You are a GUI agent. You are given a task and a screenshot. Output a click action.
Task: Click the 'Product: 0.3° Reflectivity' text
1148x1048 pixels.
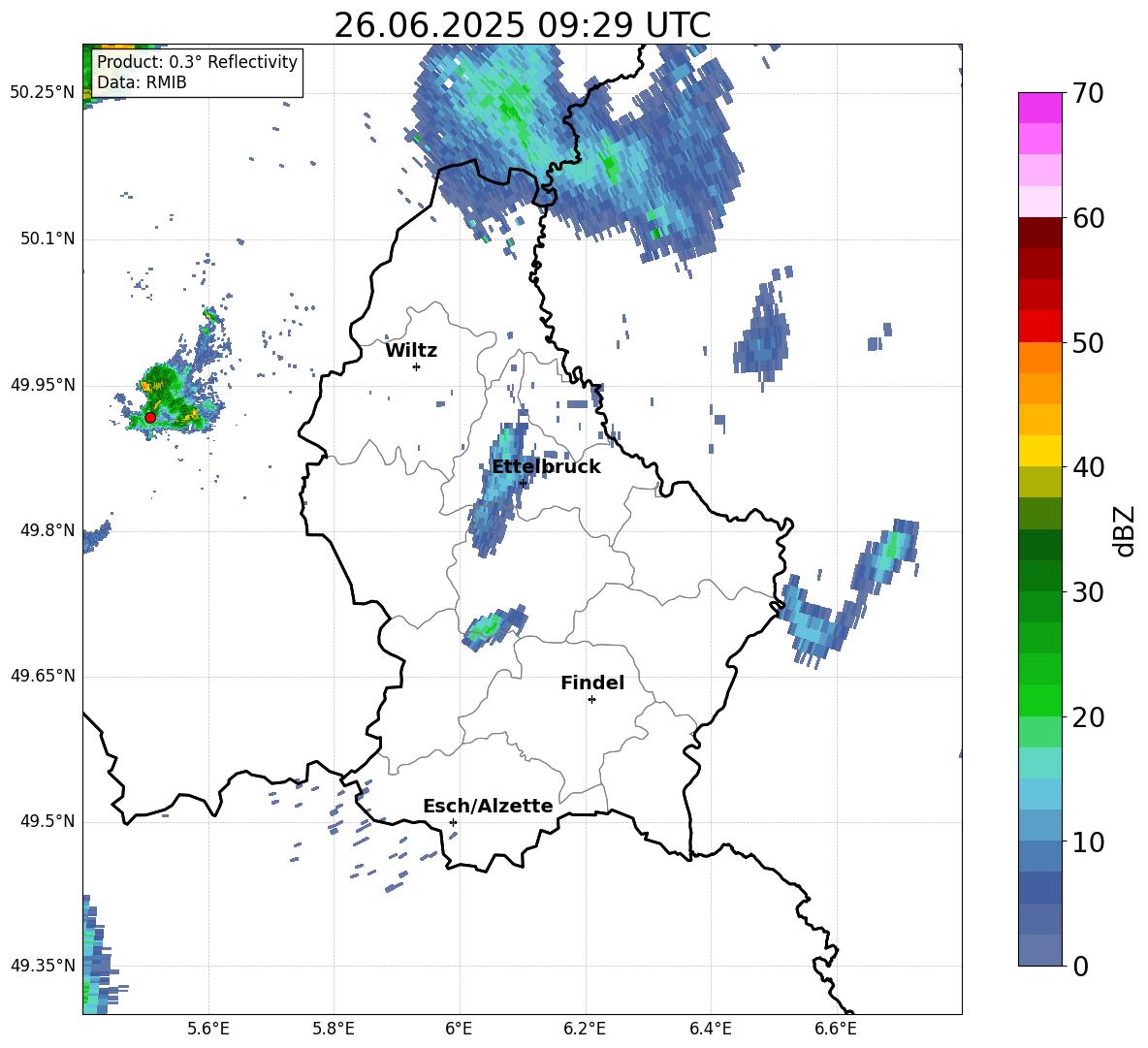click(197, 61)
